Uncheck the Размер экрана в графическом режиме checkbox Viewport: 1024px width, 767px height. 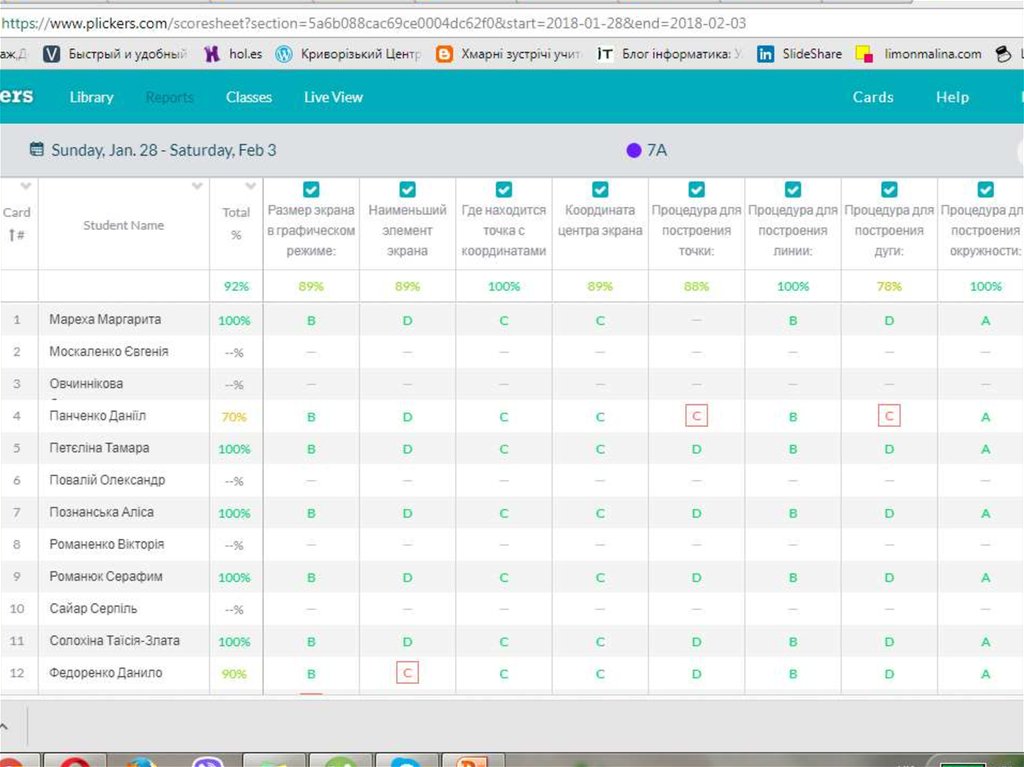[x=311, y=189]
